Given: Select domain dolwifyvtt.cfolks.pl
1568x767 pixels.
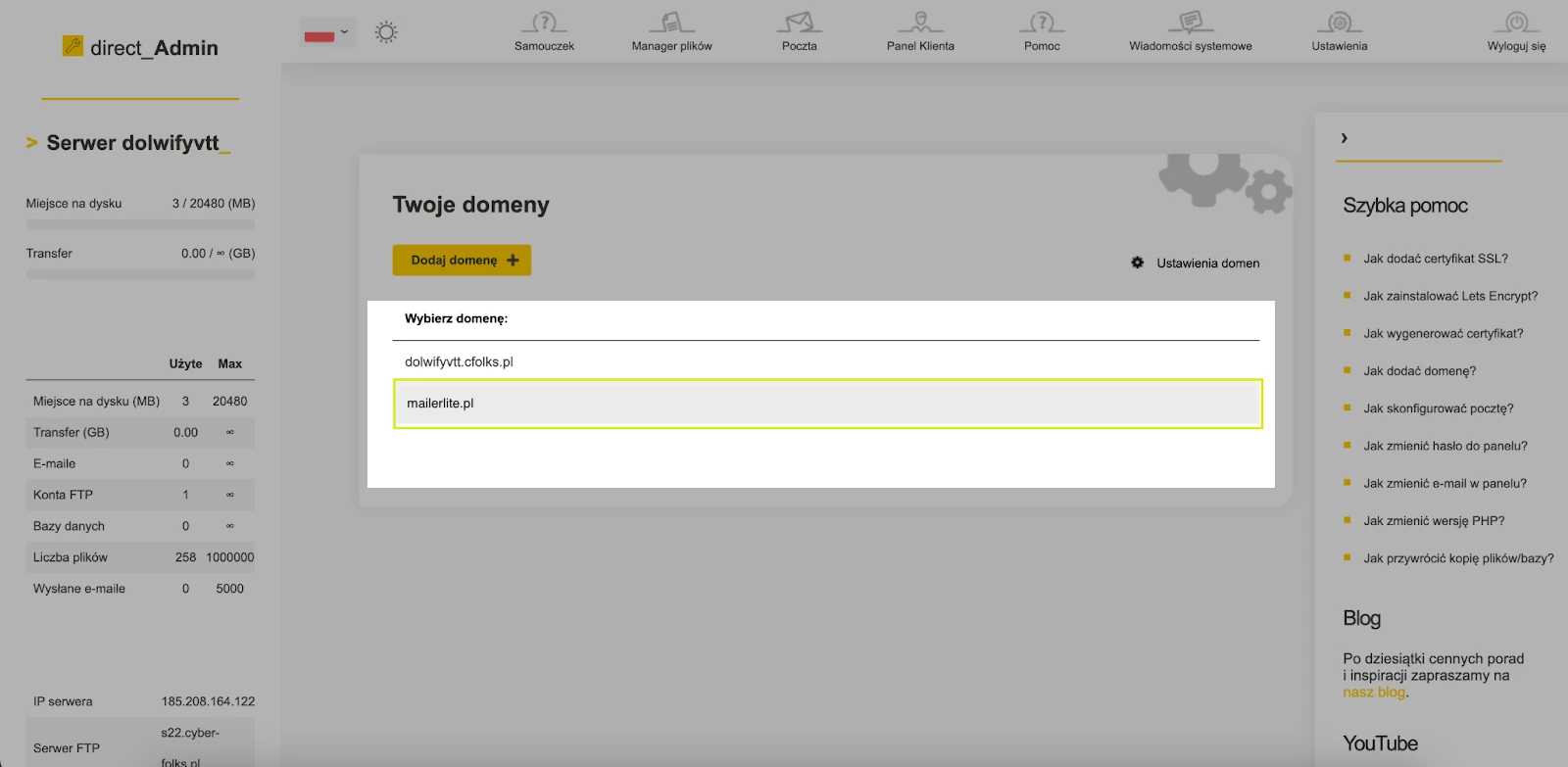Looking at the screenshot, I should pos(459,362).
